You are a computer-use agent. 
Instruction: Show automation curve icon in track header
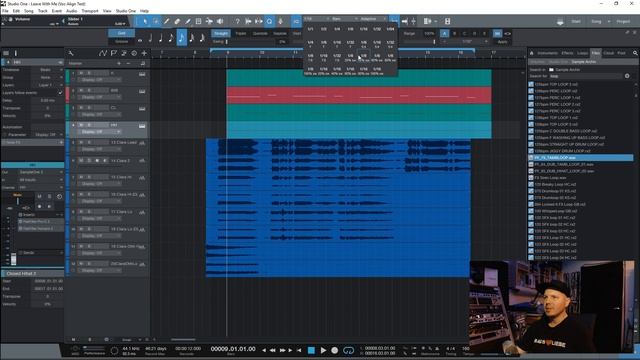pyautogui.click(x=102, y=53)
